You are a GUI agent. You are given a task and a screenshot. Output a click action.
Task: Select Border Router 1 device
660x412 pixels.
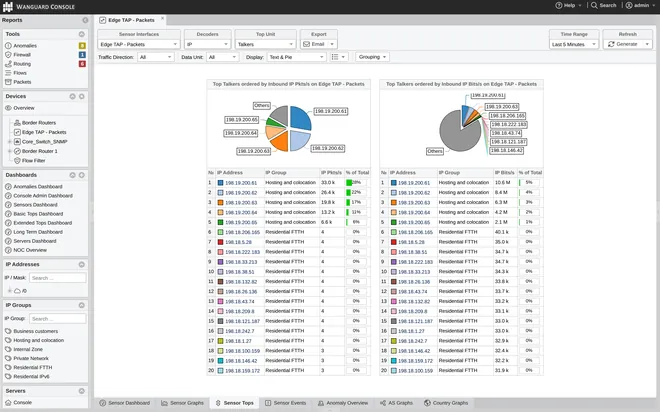point(40,151)
